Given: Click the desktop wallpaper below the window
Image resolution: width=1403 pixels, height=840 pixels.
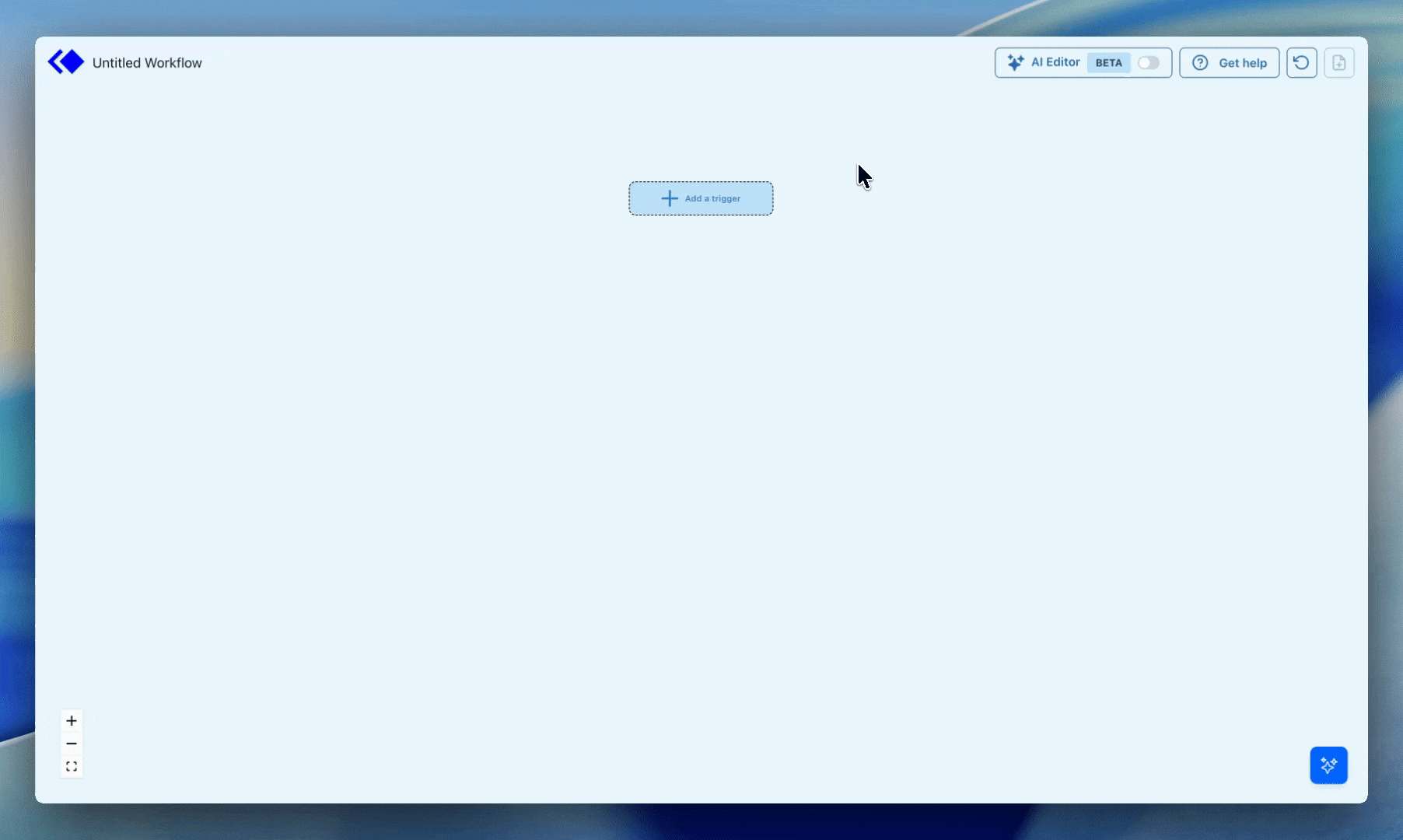Looking at the screenshot, I should pos(700,823).
